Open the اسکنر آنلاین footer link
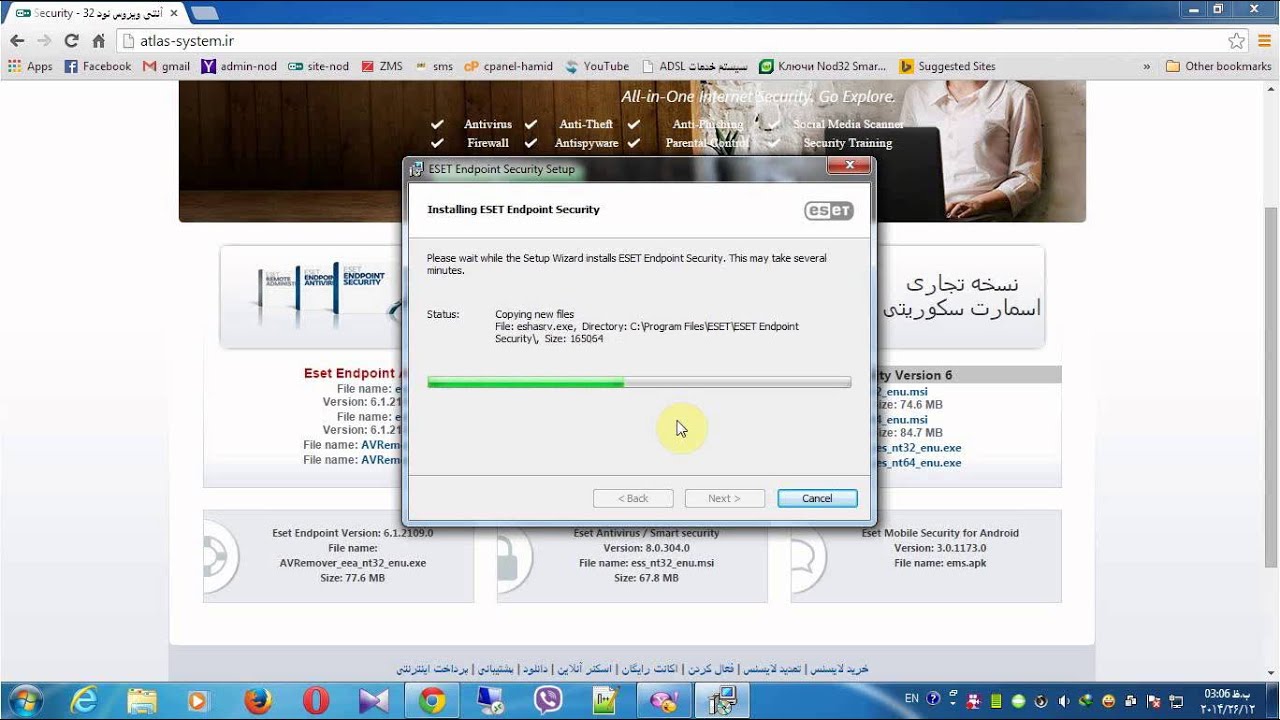Image resolution: width=1280 pixels, height=720 pixels. pos(584,668)
